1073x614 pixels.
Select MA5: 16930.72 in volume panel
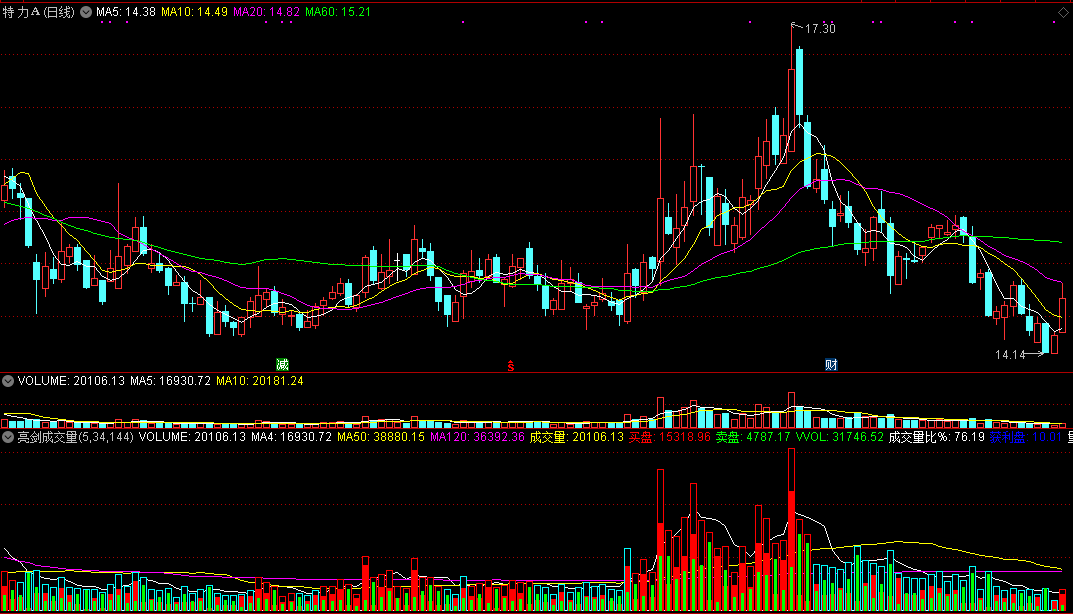(170, 381)
